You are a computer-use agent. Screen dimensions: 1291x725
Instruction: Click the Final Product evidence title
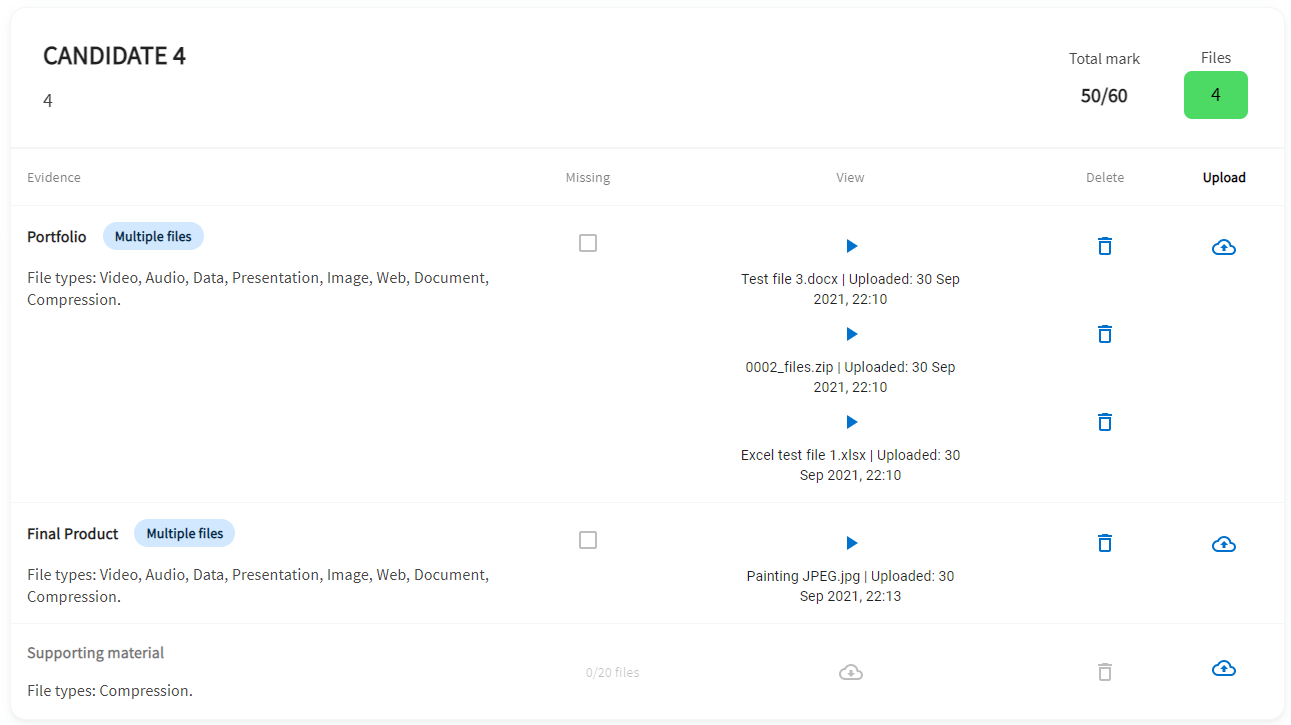pos(73,534)
